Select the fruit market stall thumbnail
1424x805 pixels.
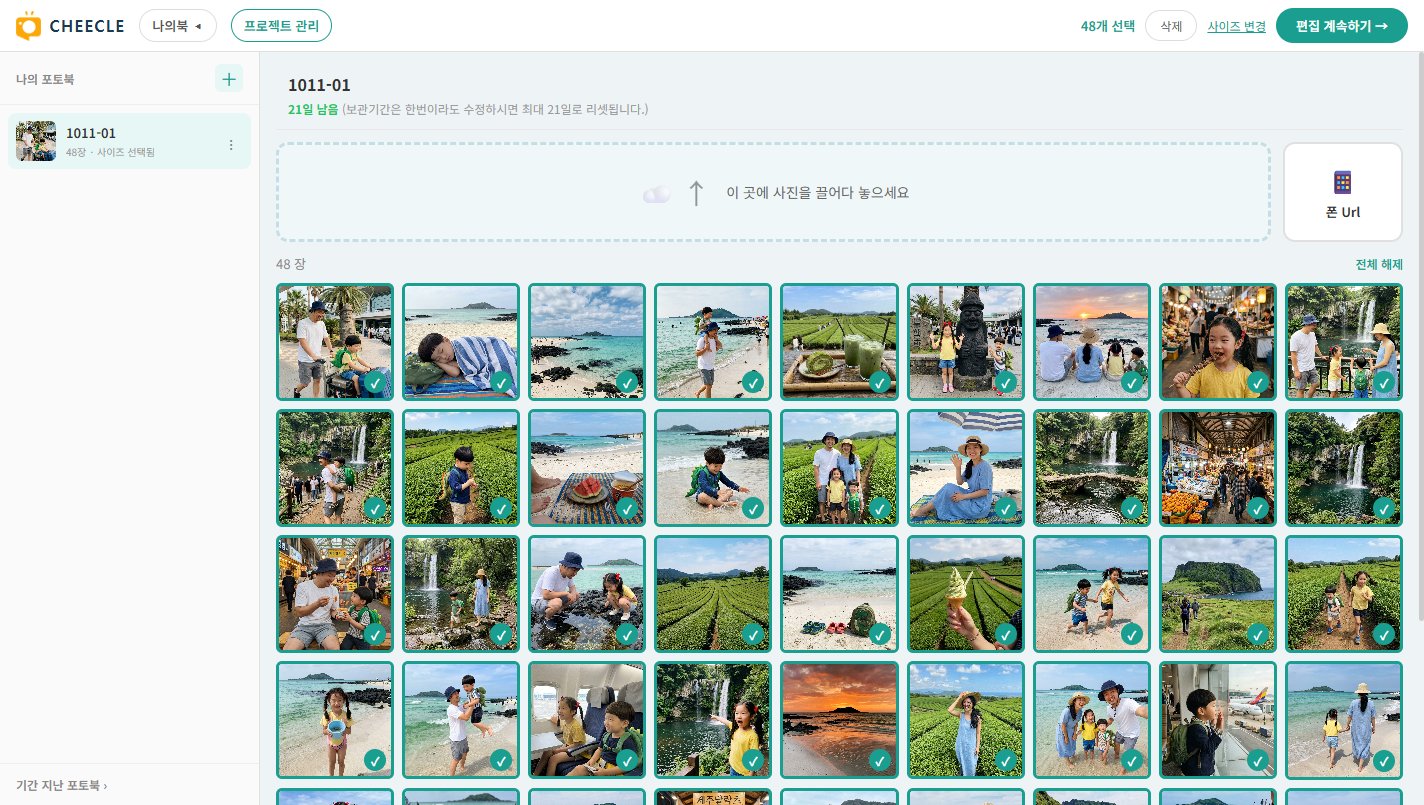[1217, 467]
